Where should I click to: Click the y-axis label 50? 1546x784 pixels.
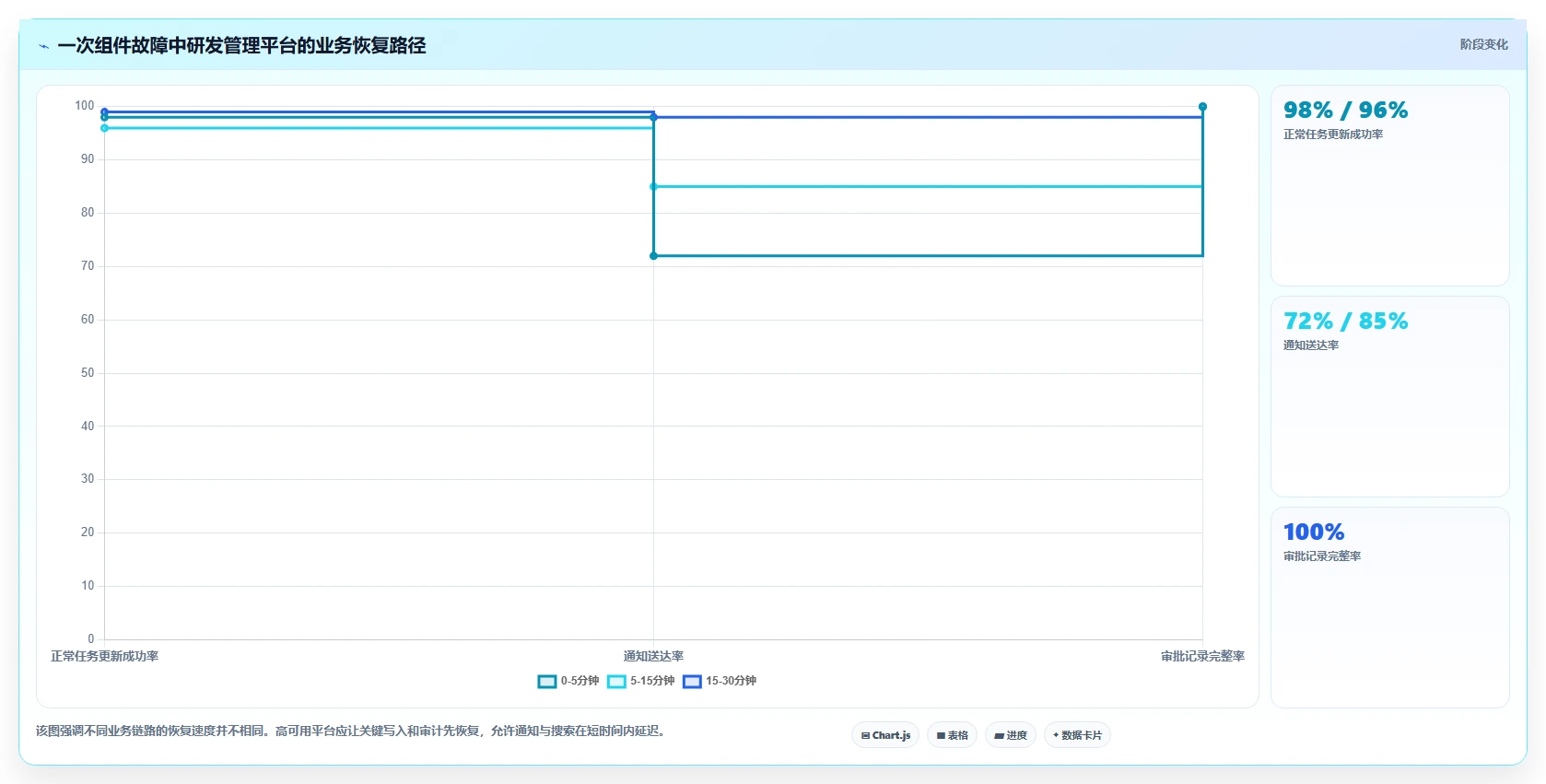tap(88, 372)
